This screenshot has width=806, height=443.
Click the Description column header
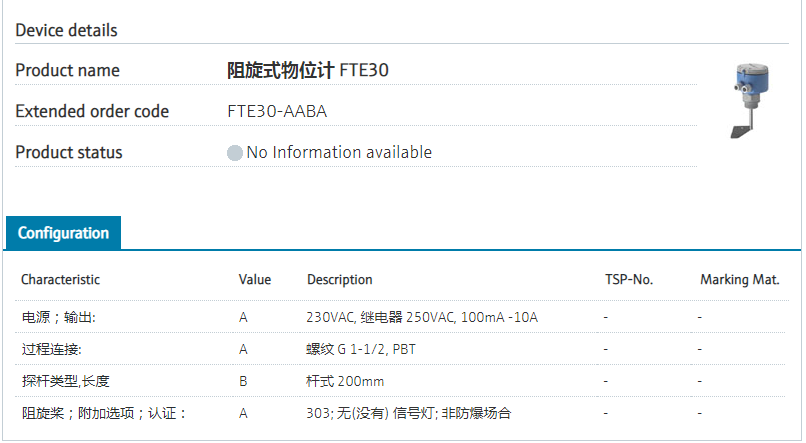click(x=340, y=280)
